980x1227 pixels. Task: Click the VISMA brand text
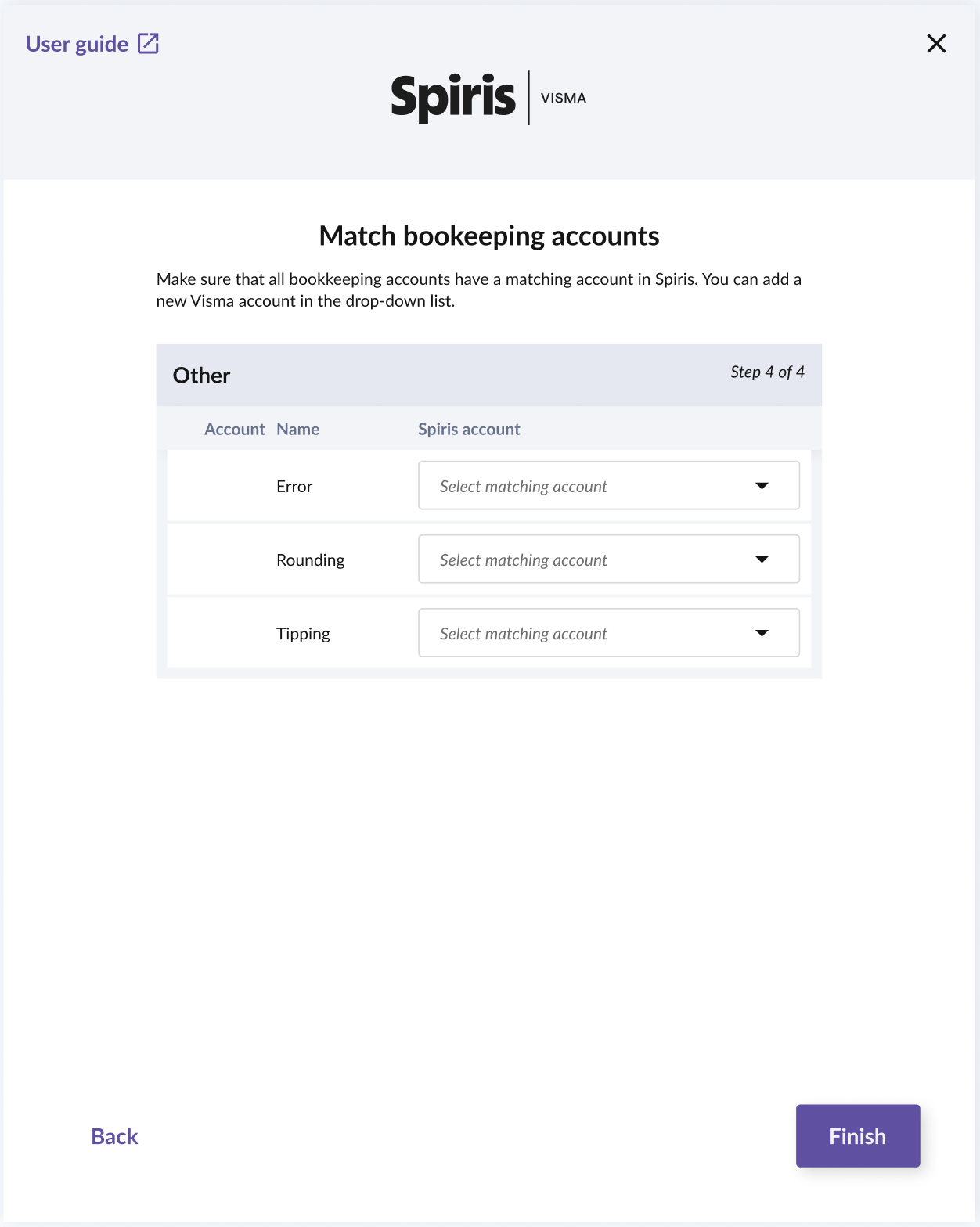564,99
